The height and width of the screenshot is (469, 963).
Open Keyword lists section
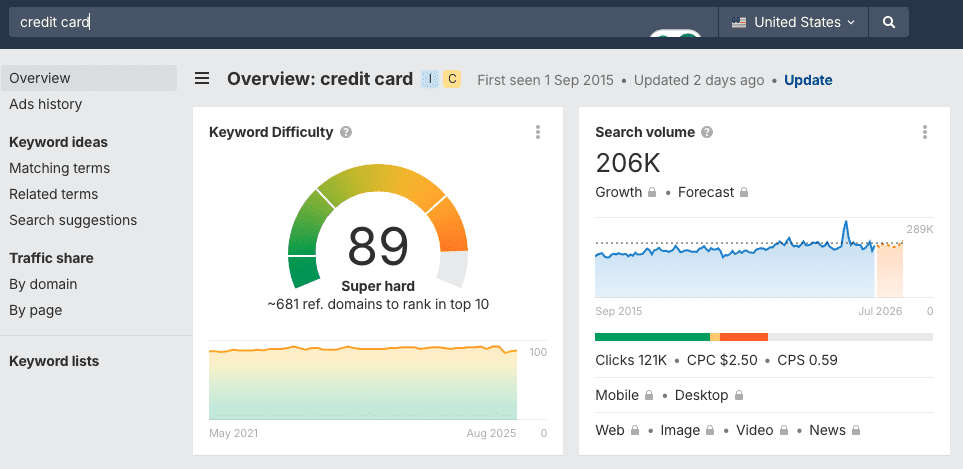tap(54, 361)
